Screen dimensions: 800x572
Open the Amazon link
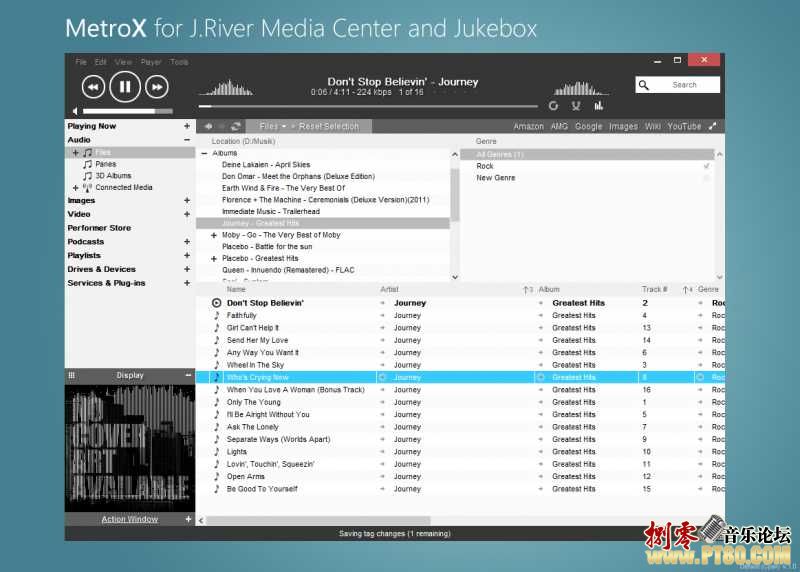[x=529, y=126]
